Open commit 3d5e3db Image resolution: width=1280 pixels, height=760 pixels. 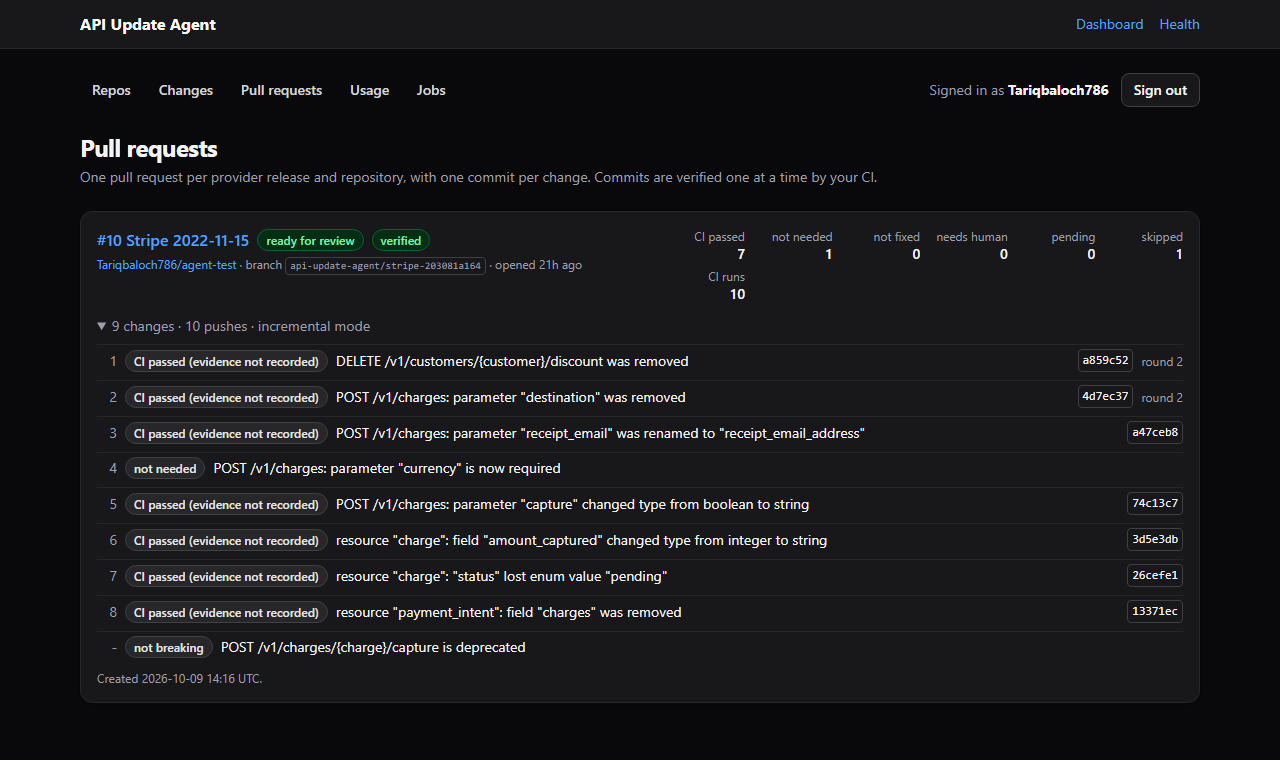(x=1155, y=540)
